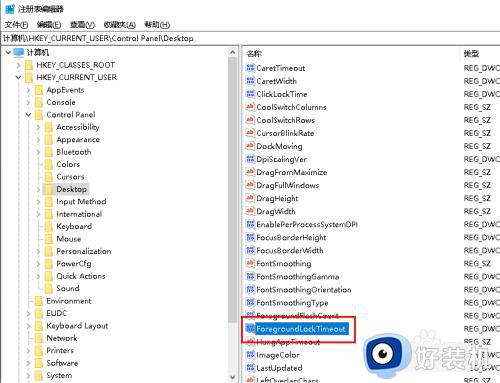Image resolution: width=500 pixels, height=383 pixels.
Task: Expand the Console key
Action: [28, 102]
